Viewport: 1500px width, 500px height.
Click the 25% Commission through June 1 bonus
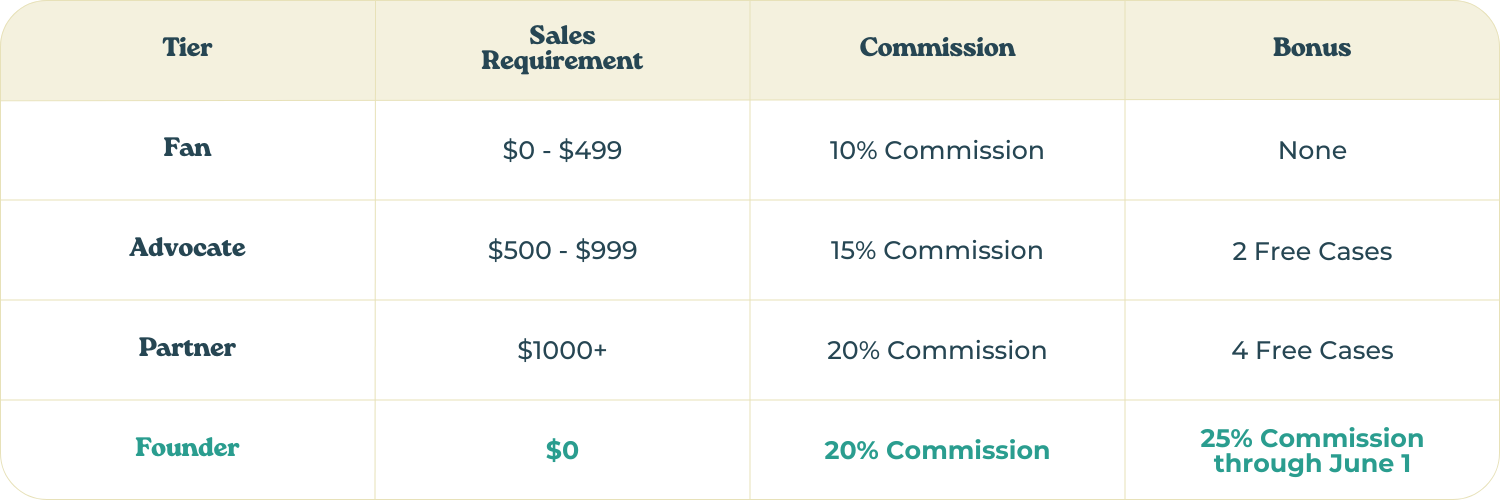pos(1312,450)
